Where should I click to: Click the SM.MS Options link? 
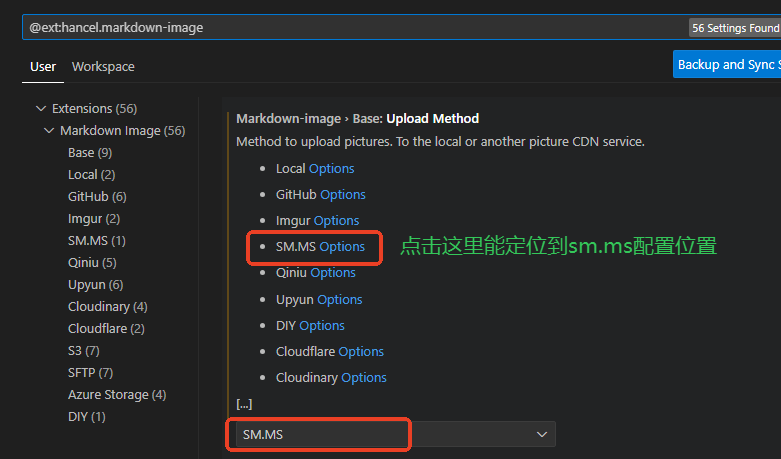(342, 246)
